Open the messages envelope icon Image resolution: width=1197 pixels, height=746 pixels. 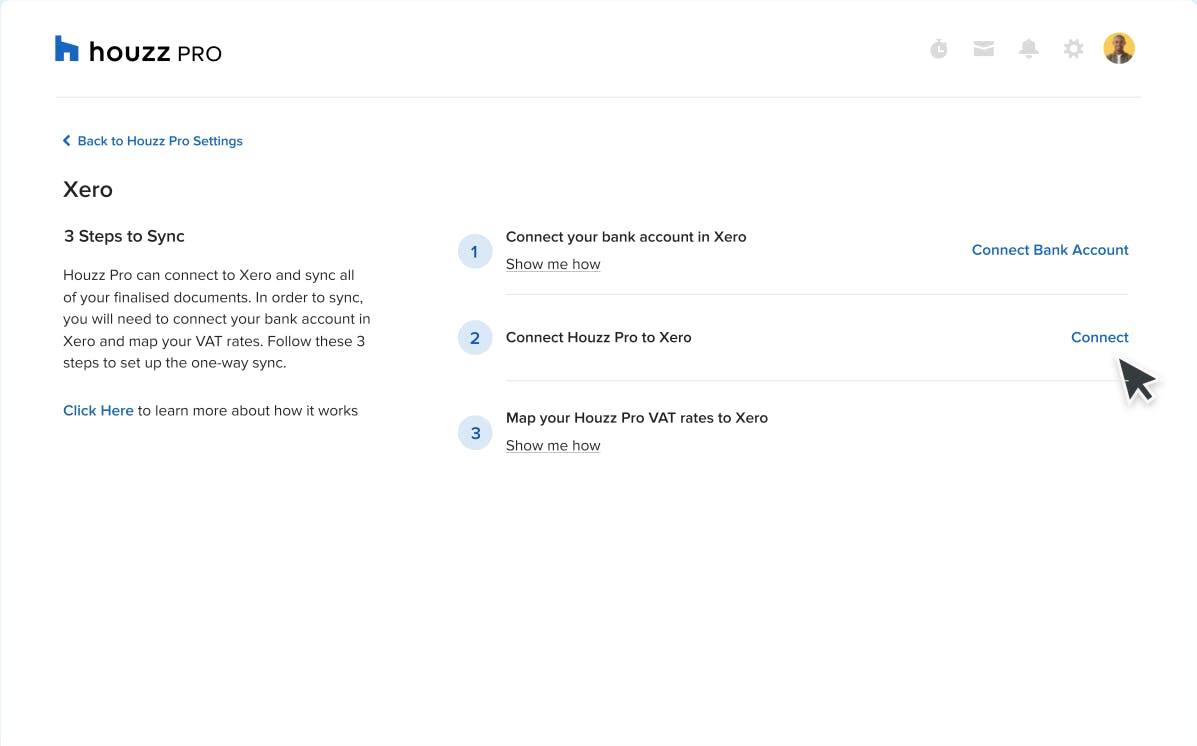pos(983,49)
